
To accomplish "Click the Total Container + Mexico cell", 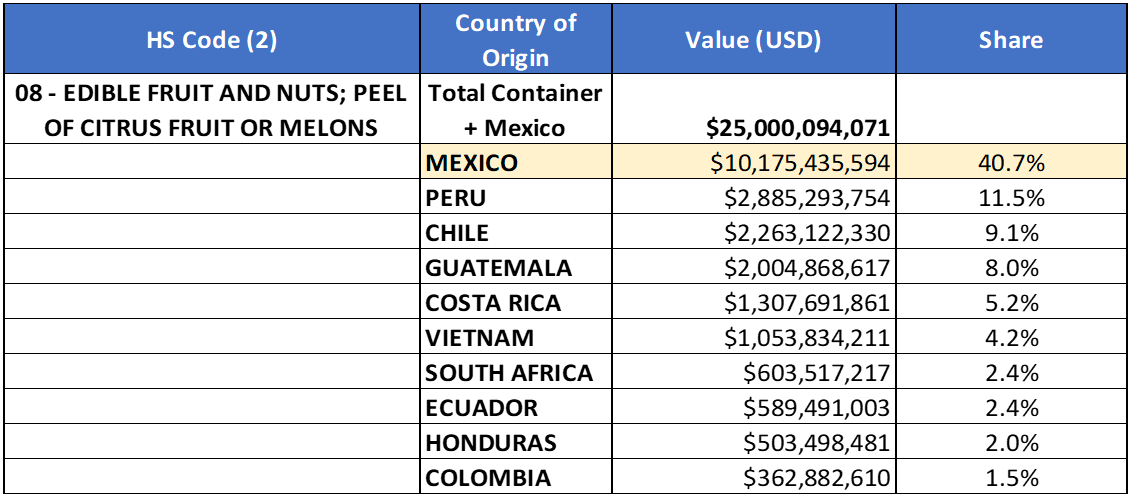I will tap(515, 110).
